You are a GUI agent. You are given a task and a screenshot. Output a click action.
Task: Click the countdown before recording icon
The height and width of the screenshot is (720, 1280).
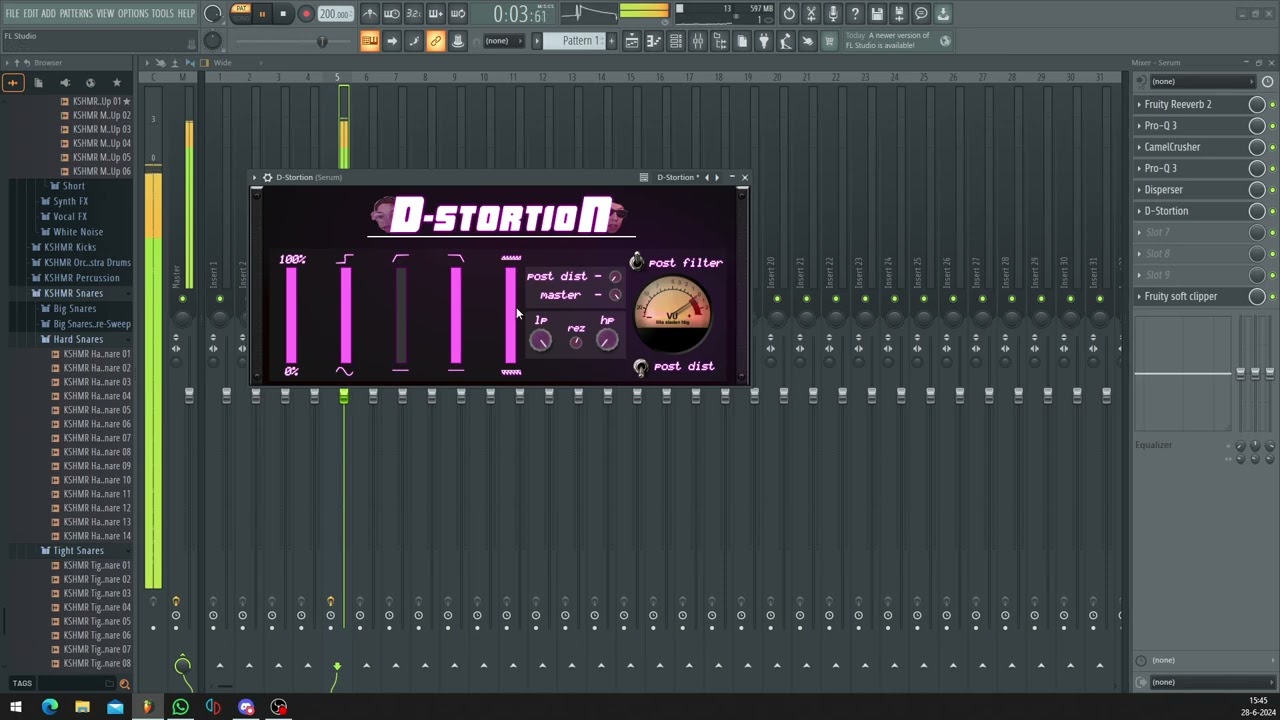[414, 14]
